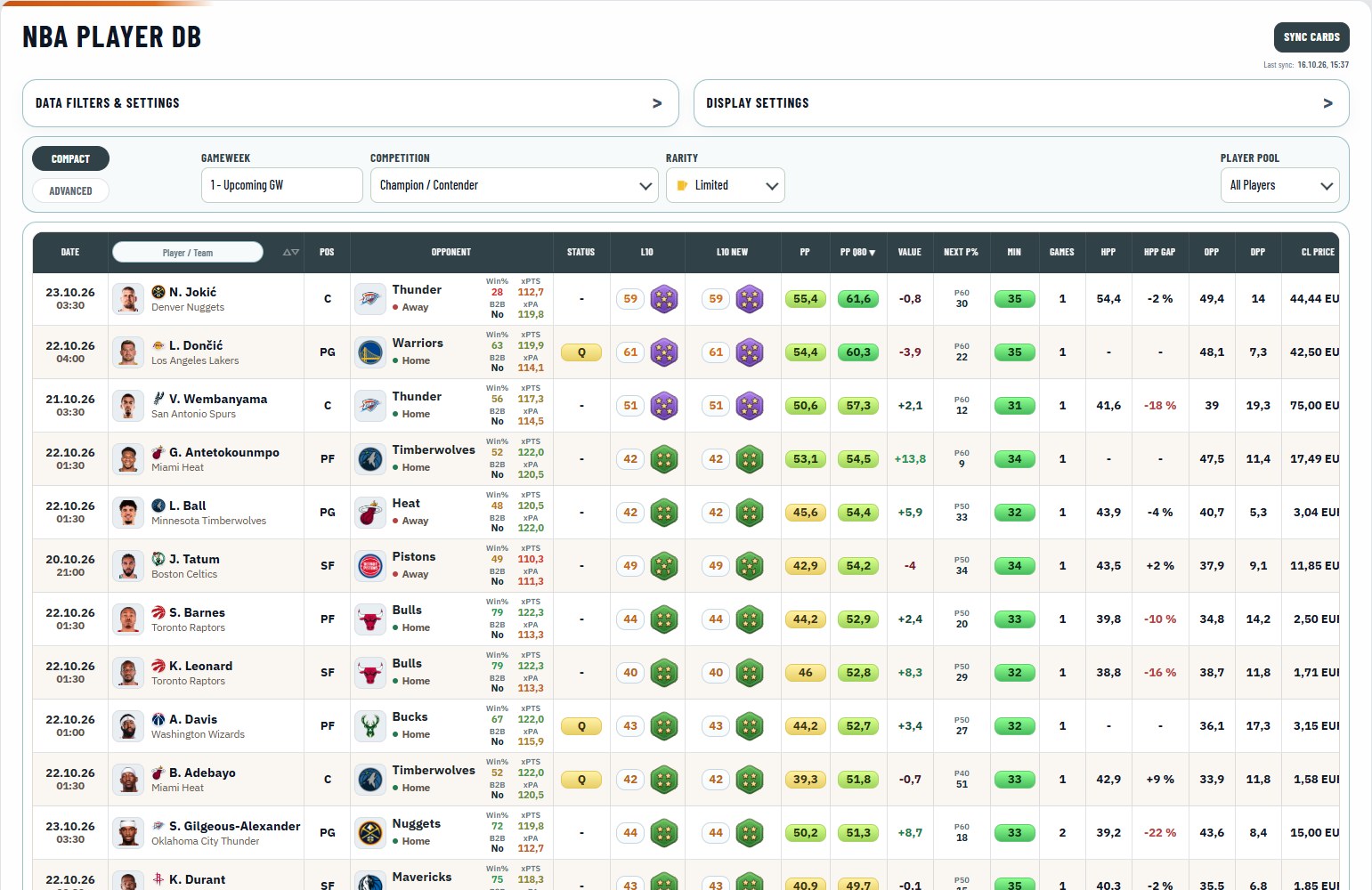Click S. Gilgeous-Alexander player name
Viewport: 1372px width, 890px height.
pyautogui.click(x=235, y=826)
